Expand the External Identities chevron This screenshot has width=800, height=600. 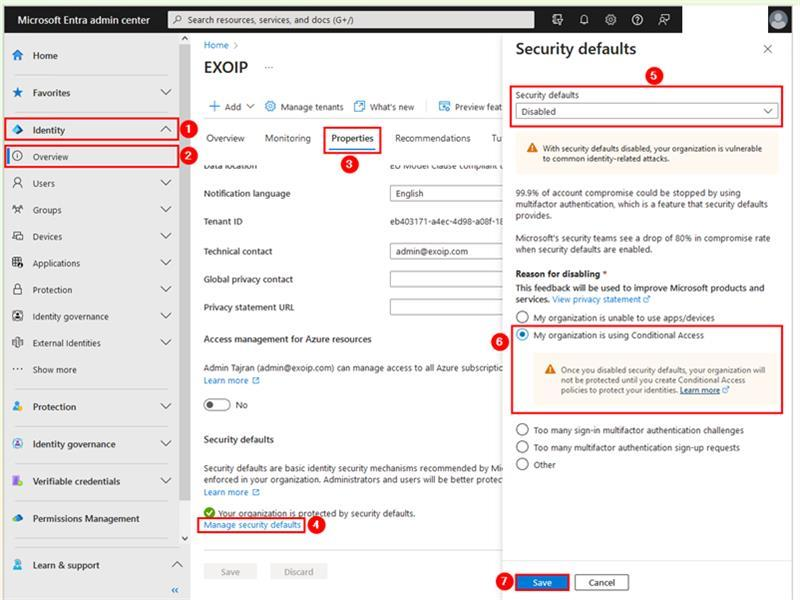pos(166,342)
